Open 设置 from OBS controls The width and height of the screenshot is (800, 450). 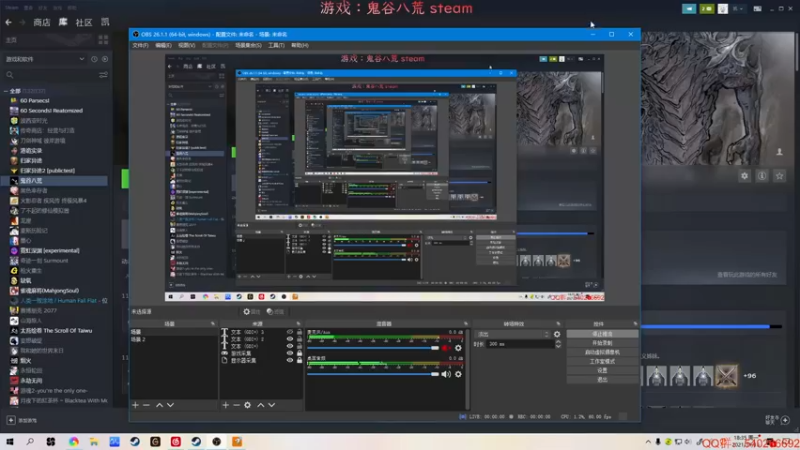pos(602,370)
